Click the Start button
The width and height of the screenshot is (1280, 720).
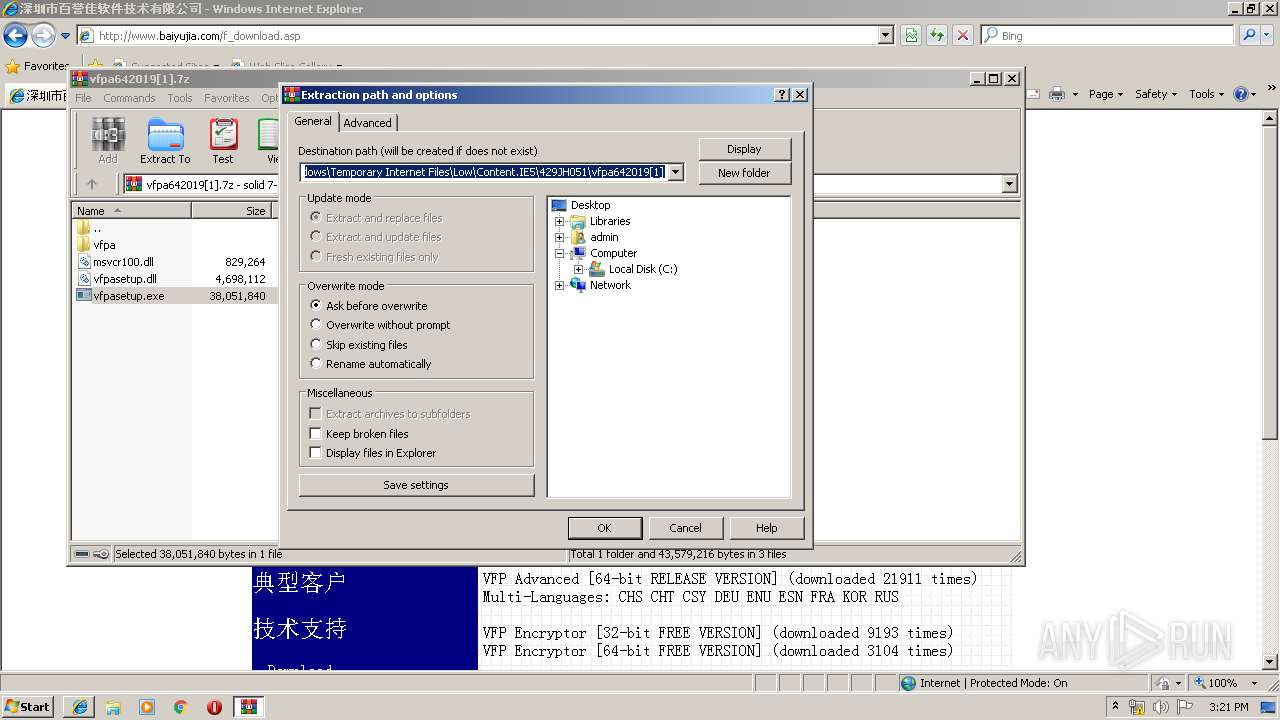(x=28, y=707)
